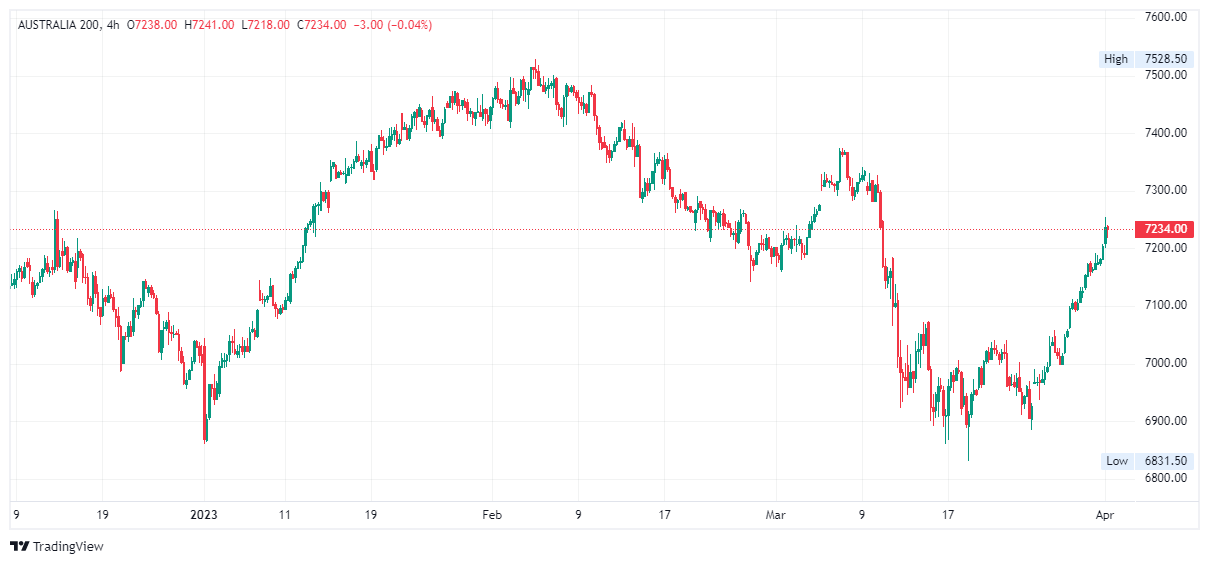
Task: Click the Apr marker on time axis
Action: point(1104,516)
